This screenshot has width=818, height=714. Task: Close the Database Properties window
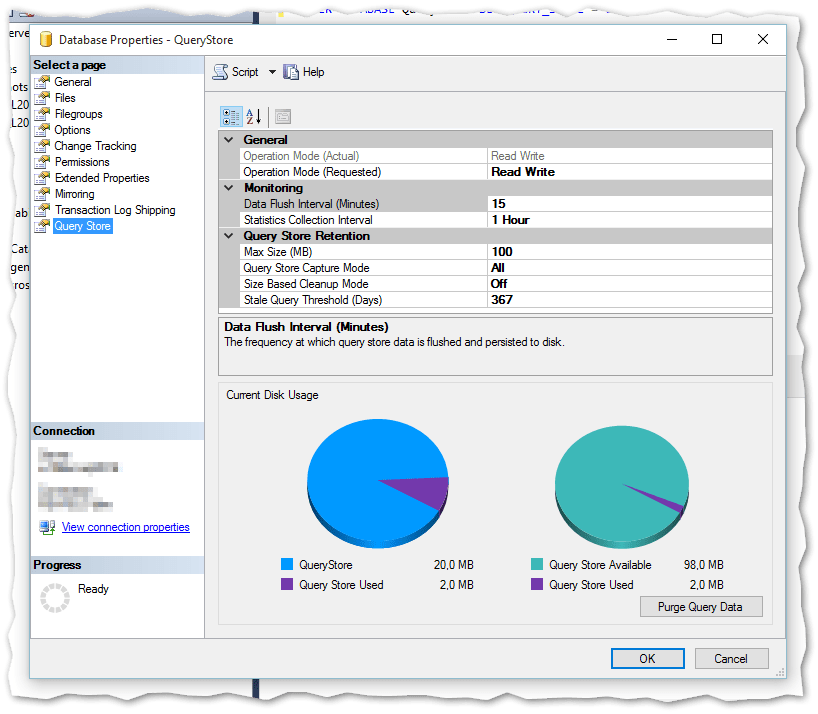(x=763, y=40)
